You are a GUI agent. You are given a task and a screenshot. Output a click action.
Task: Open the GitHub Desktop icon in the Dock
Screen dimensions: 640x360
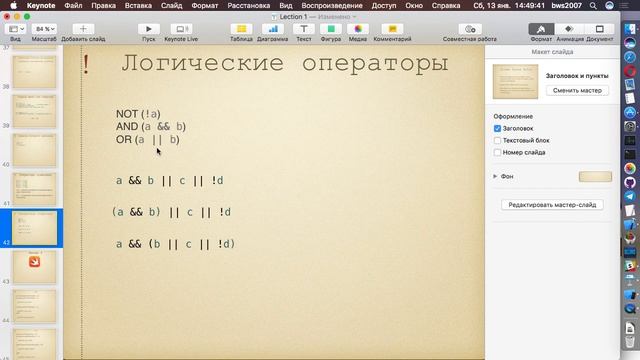[x=630, y=182]
